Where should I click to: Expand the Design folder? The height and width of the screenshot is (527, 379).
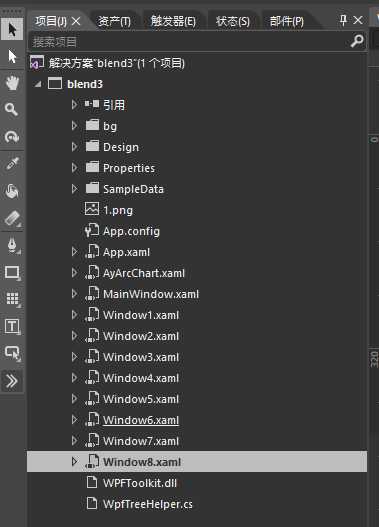pyautogui.click(x=75, y=147)
